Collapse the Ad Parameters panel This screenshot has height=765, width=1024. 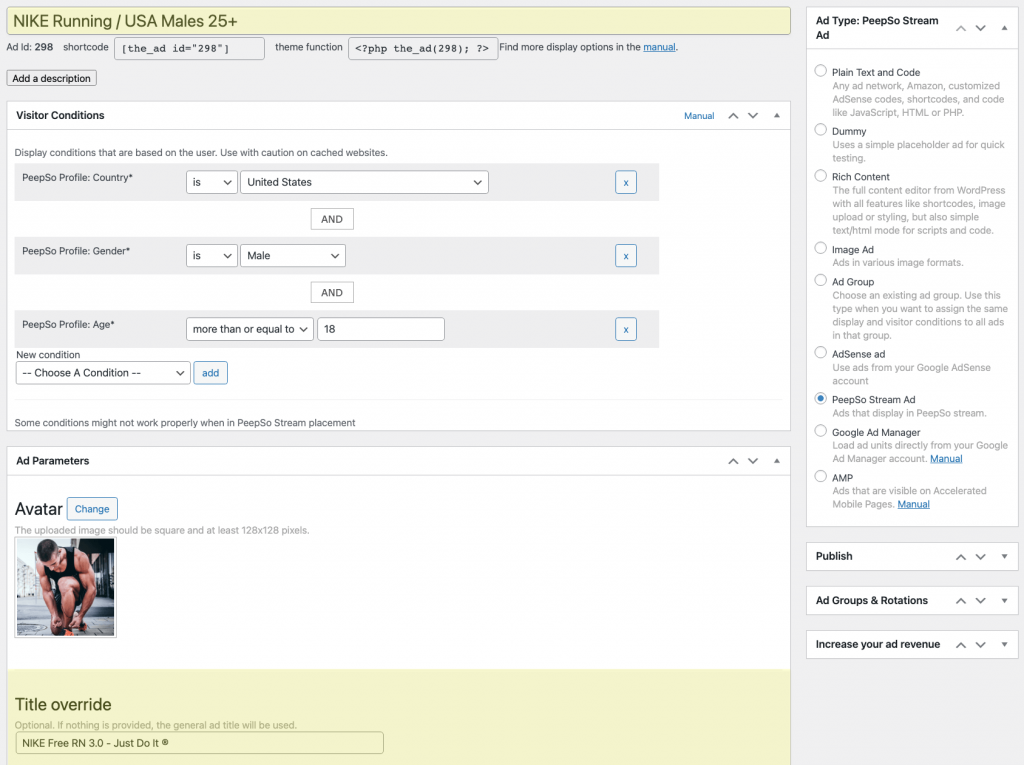776,461
